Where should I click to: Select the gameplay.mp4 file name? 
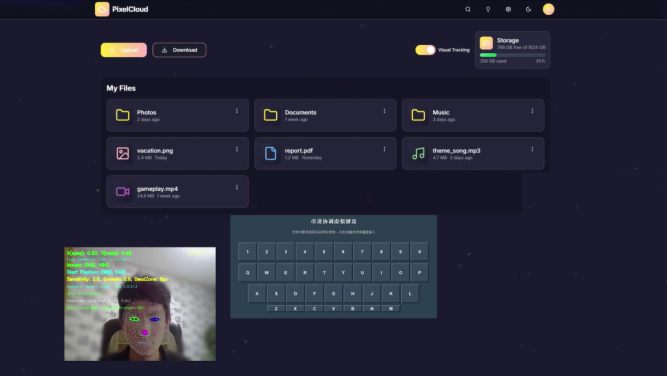click(x=157, y=189)
